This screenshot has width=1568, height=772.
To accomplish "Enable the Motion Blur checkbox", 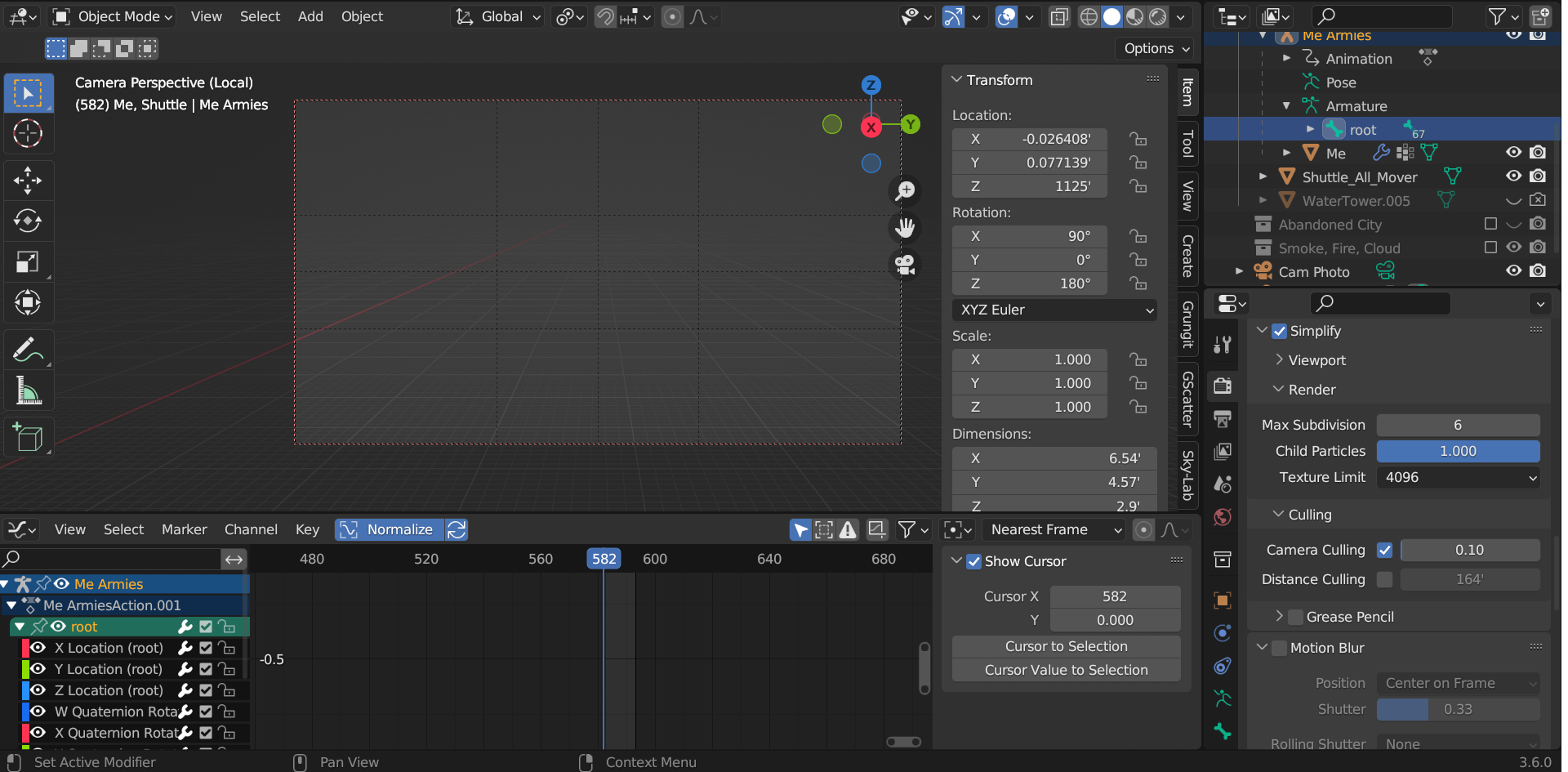I will [1280, 648].
